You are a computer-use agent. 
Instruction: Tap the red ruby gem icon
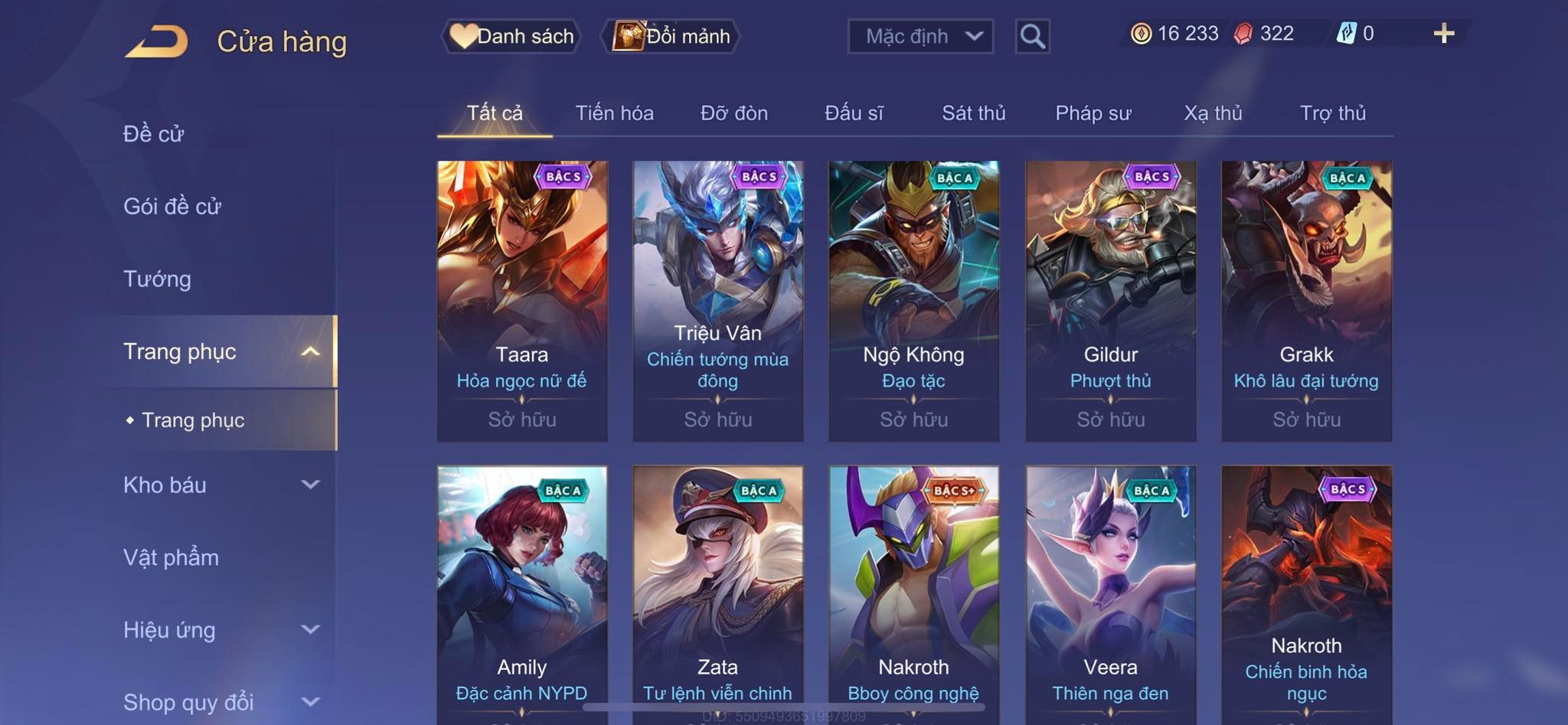tap(1243, 34)
